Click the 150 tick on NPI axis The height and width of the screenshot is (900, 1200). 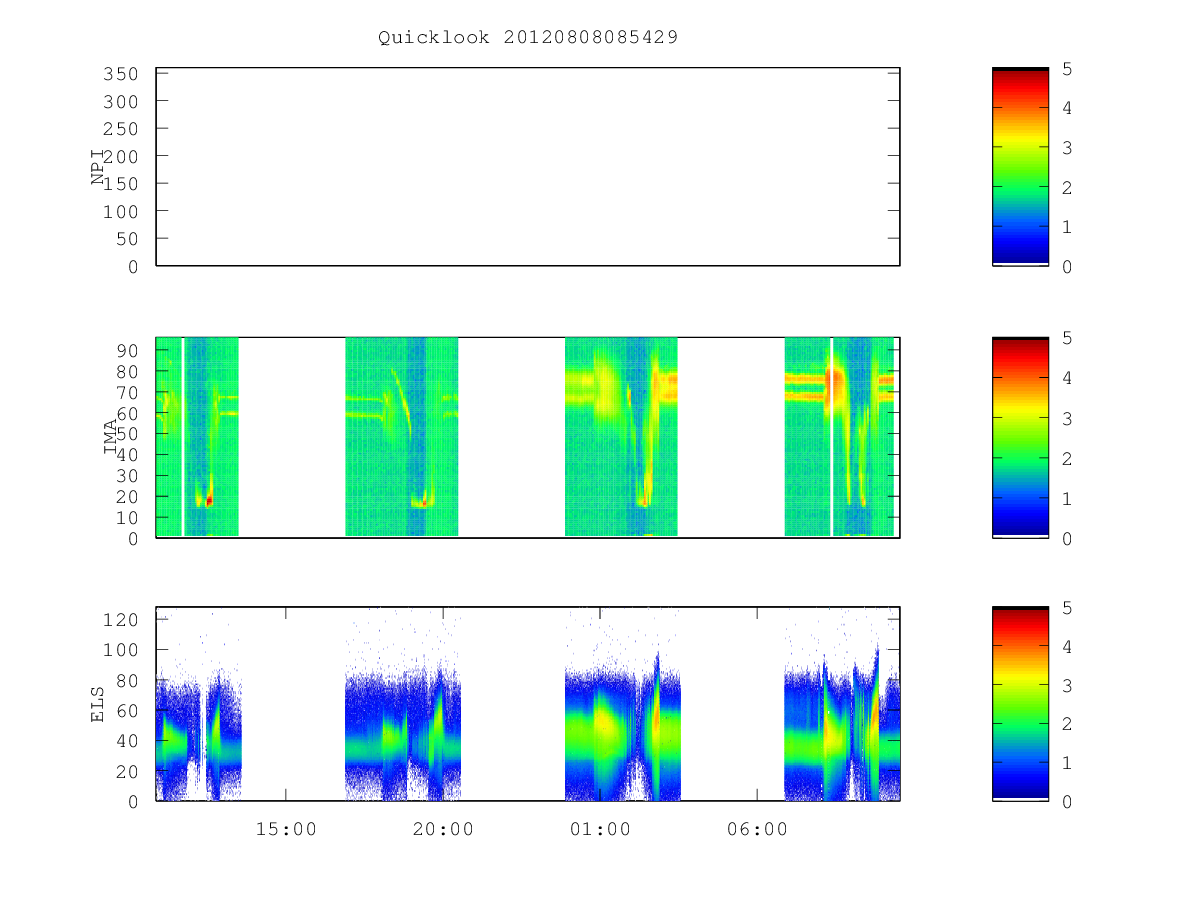coord(120,184)
